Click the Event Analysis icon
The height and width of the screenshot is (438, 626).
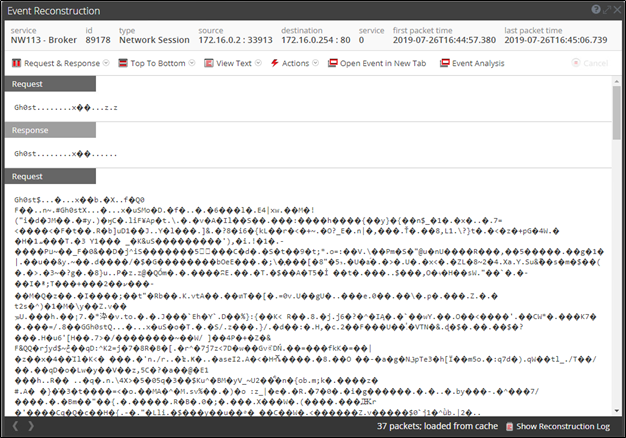(x=444, y=63)
